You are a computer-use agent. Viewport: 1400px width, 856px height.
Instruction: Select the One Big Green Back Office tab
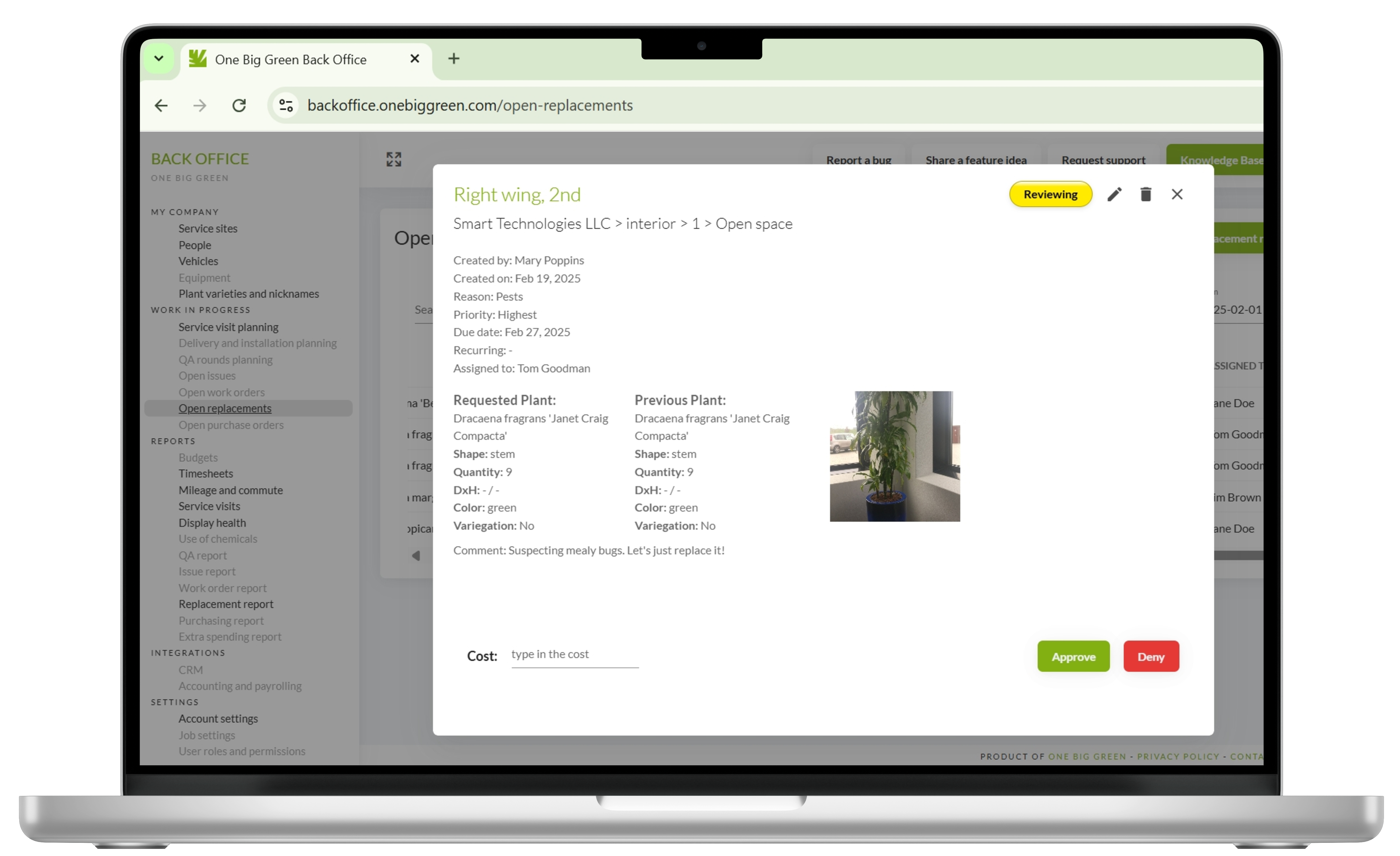click(307, 60)
